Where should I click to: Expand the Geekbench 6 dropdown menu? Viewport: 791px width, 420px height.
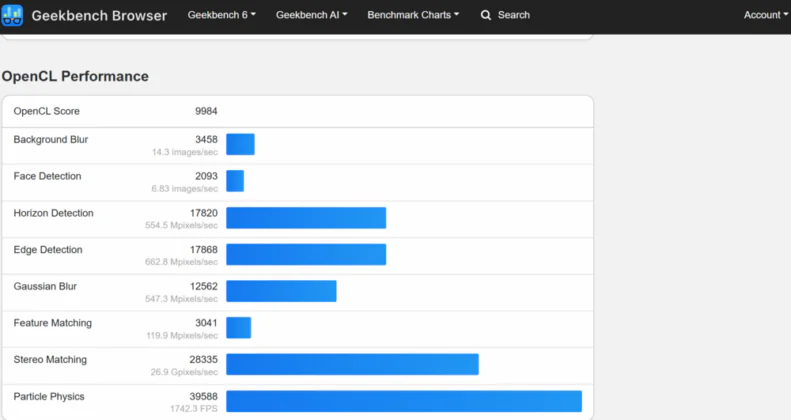[x=221, y=15]
